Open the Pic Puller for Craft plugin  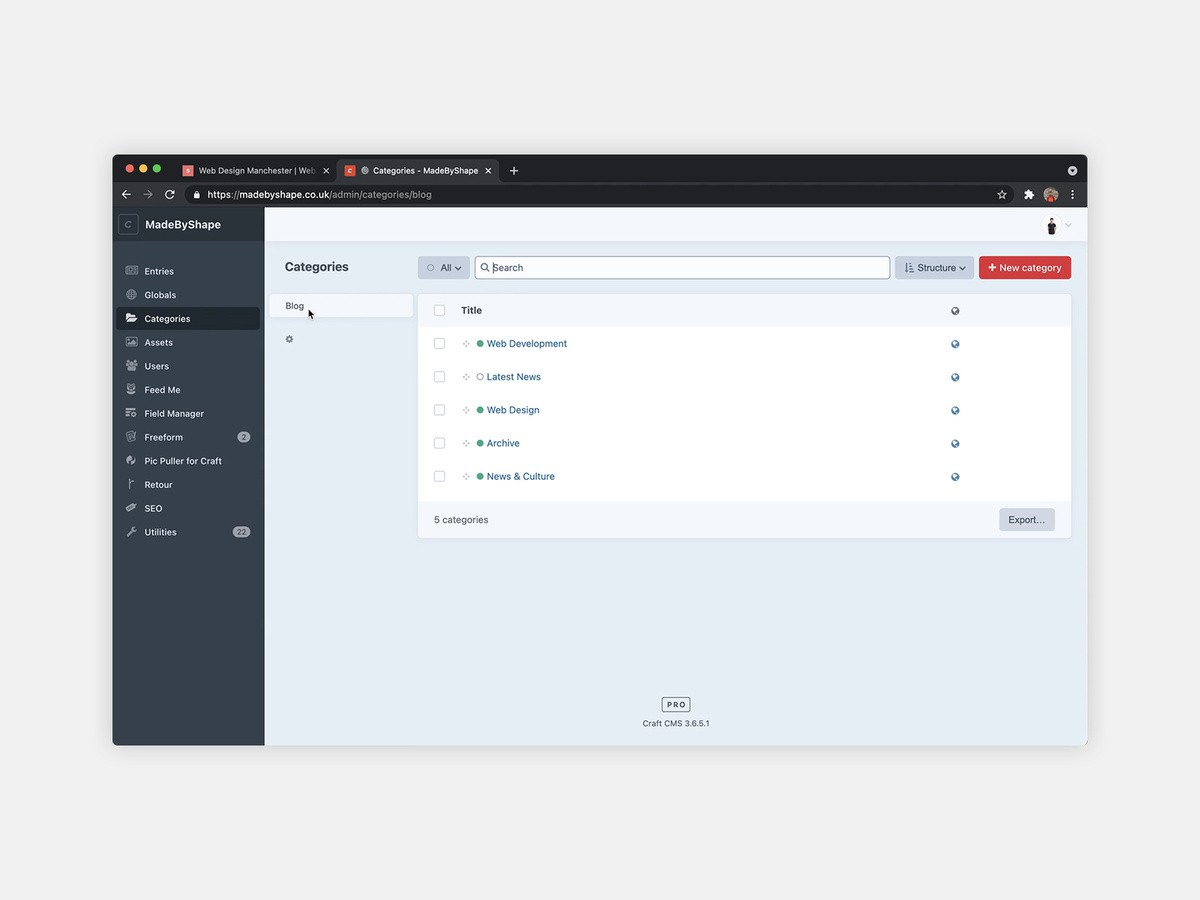133,460
